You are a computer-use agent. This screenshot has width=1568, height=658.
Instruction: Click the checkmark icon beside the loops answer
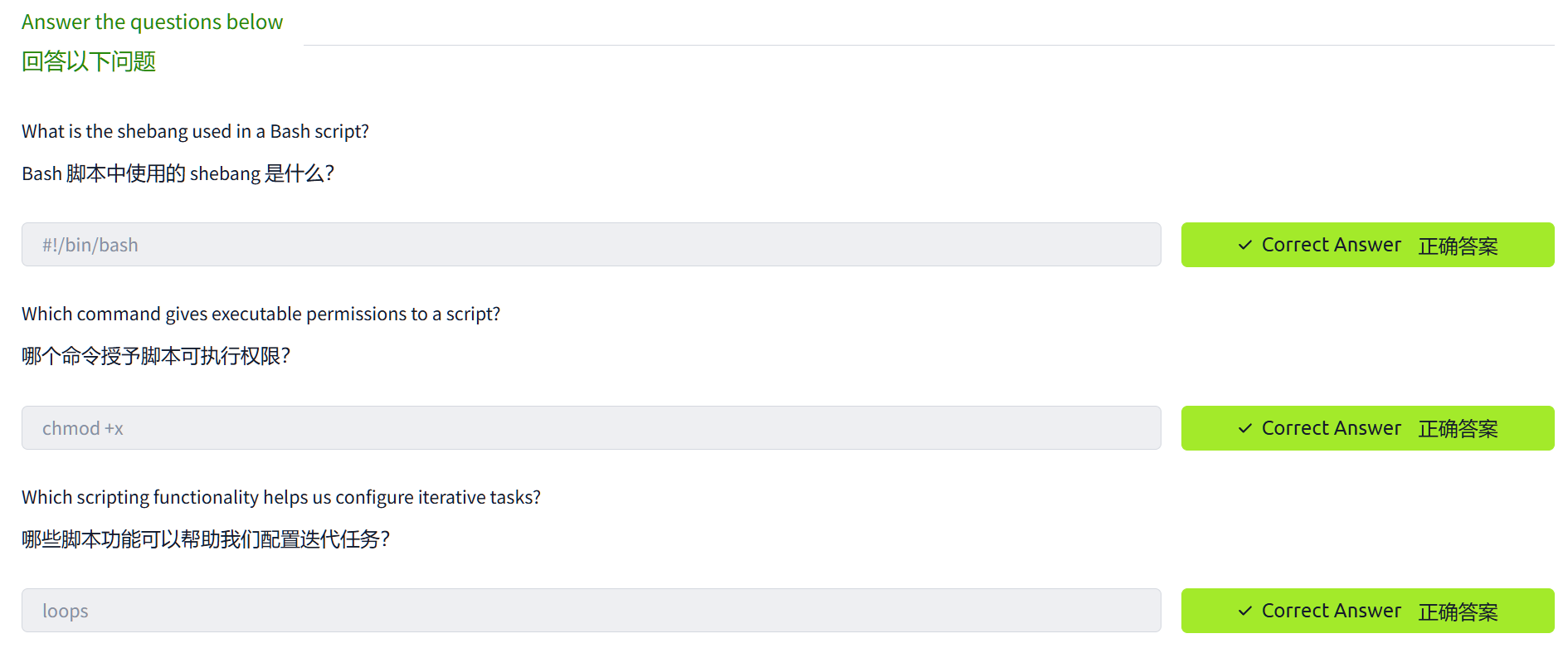[x=1244, y=611]
